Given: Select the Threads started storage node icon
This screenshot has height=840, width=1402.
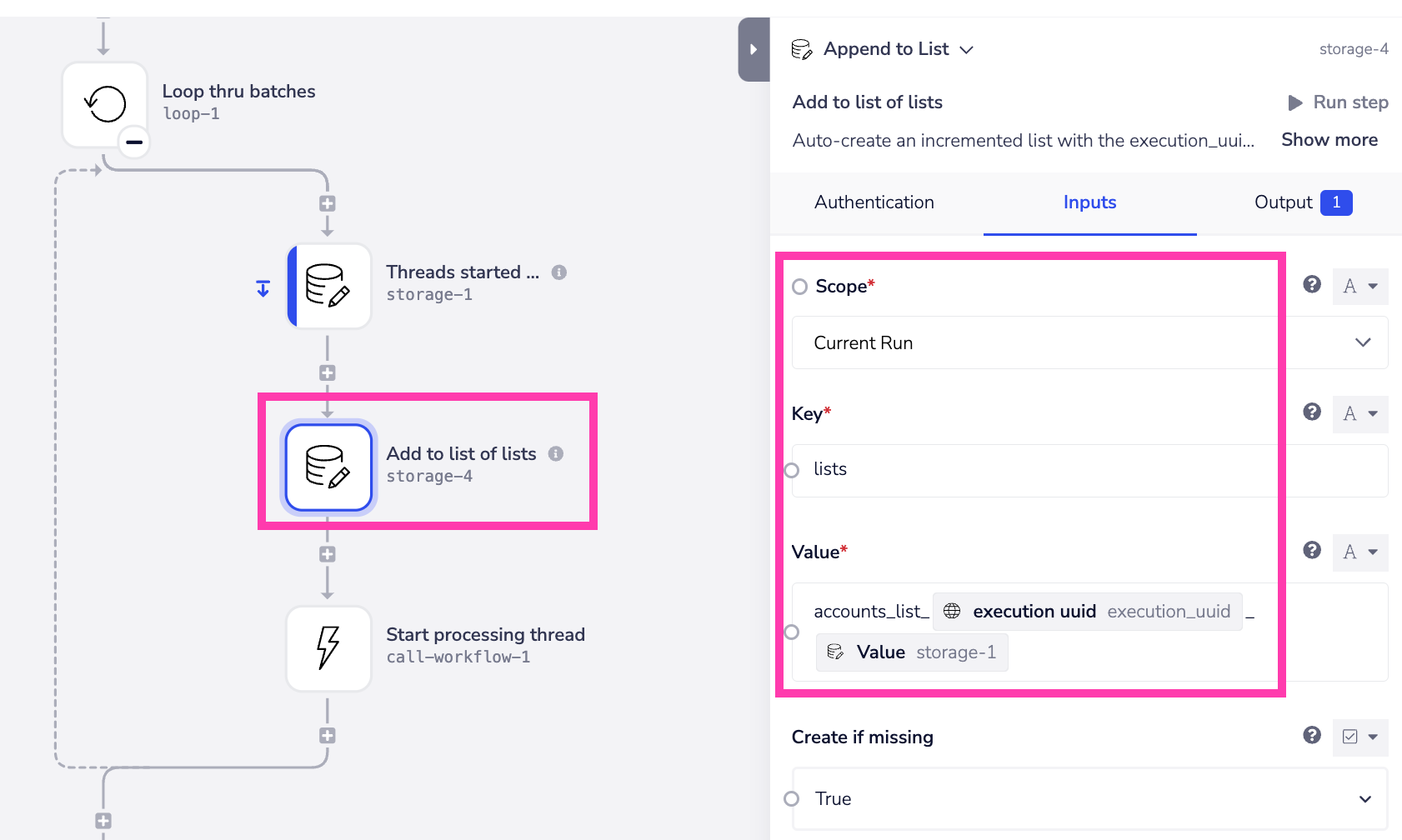Looking at the screenshot, I should click(x=328, y=285).
